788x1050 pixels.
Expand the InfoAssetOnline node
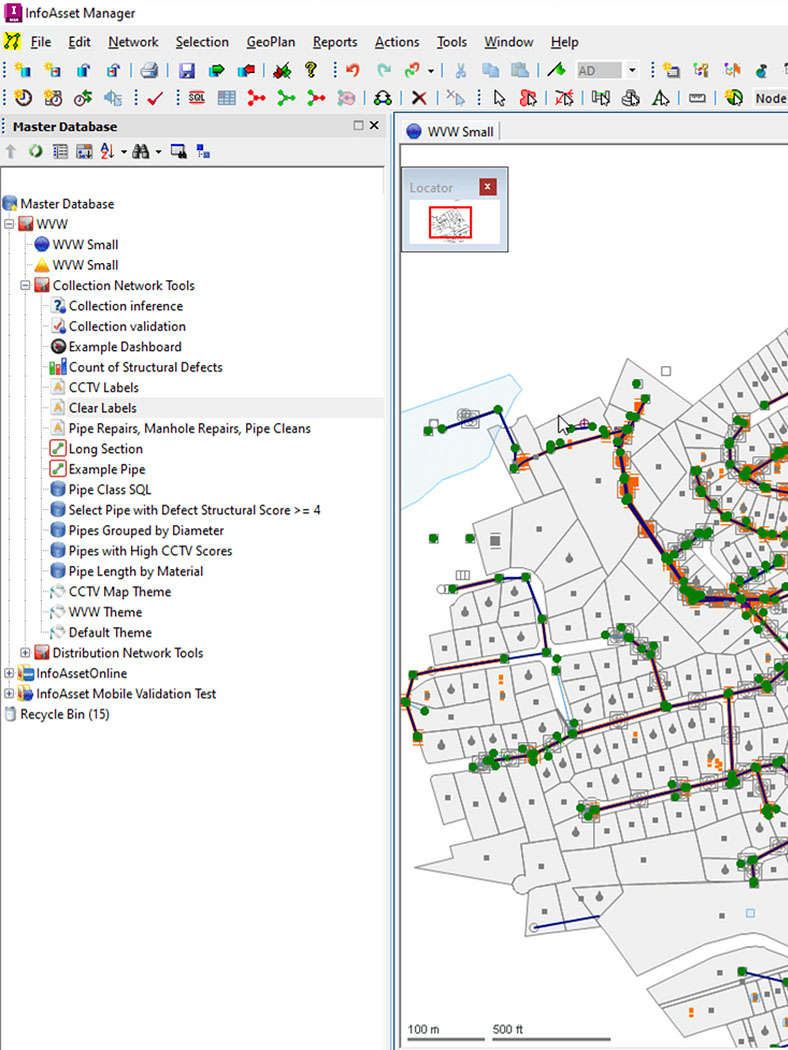click(10, 673)
